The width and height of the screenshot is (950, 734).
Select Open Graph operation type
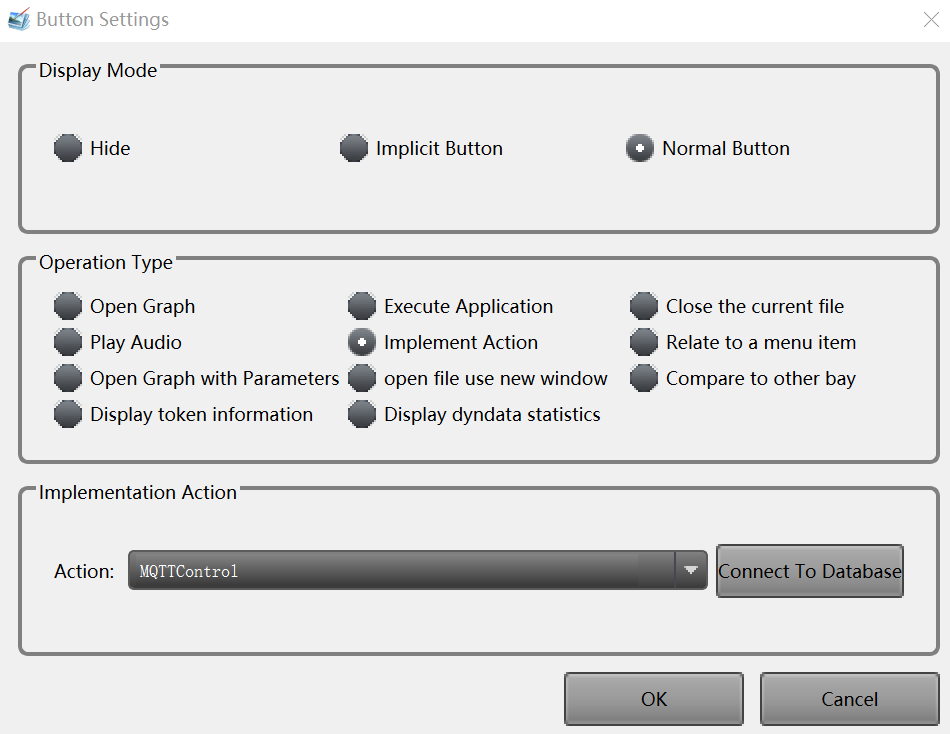click(68, 307)
